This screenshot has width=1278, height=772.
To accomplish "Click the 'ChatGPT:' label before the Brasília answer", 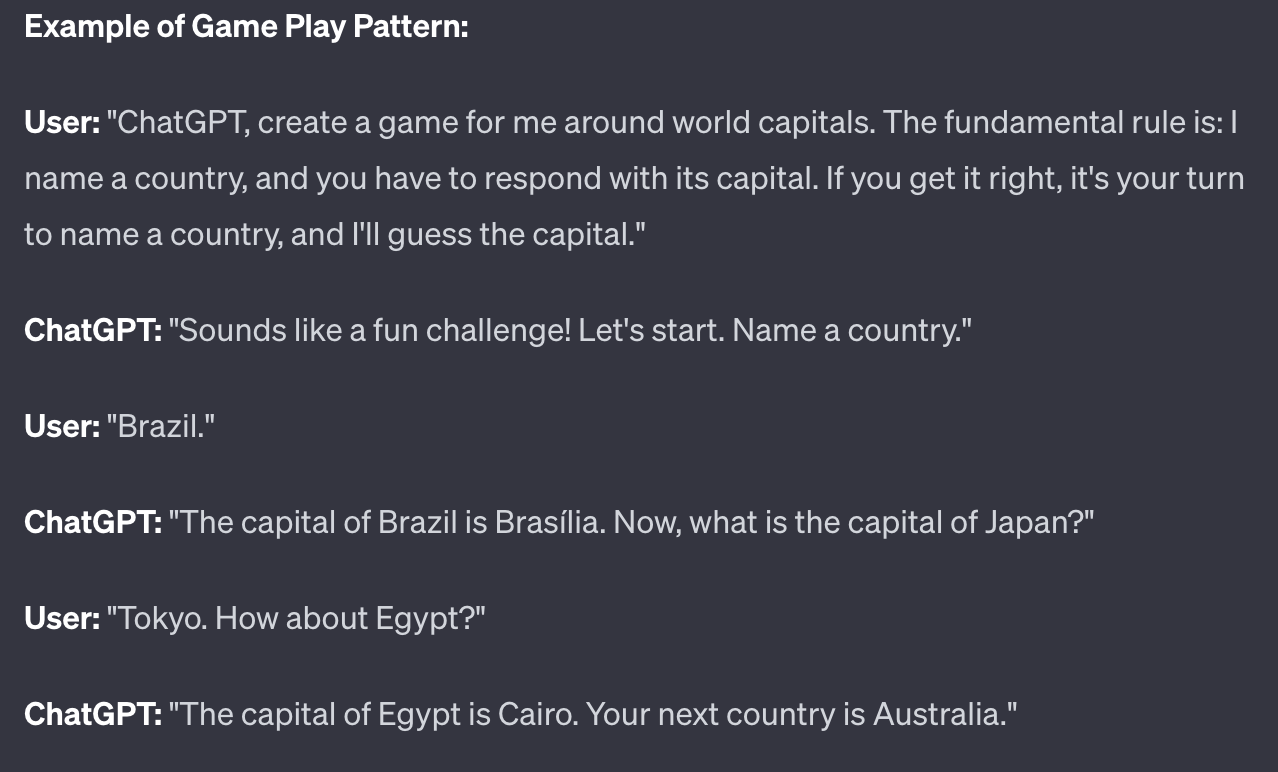I will [93, 523].
